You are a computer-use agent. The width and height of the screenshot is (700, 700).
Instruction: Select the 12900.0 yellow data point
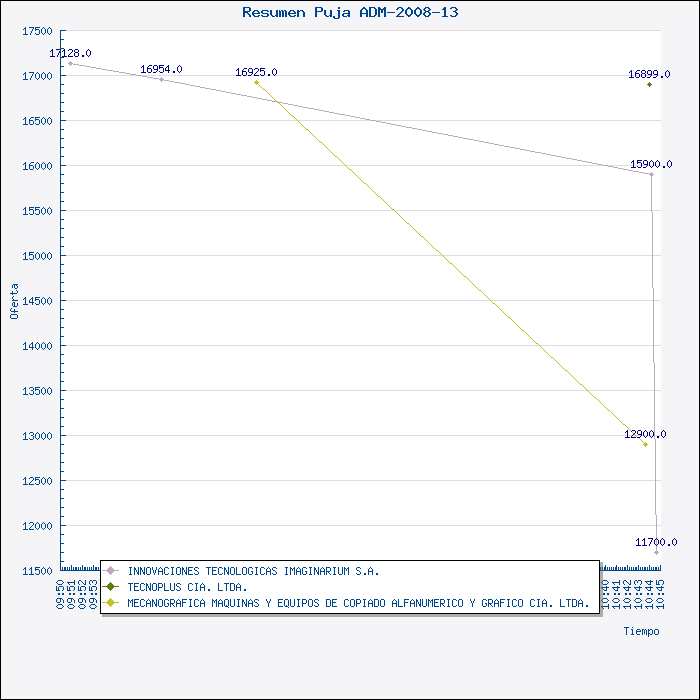coord(646,445)
